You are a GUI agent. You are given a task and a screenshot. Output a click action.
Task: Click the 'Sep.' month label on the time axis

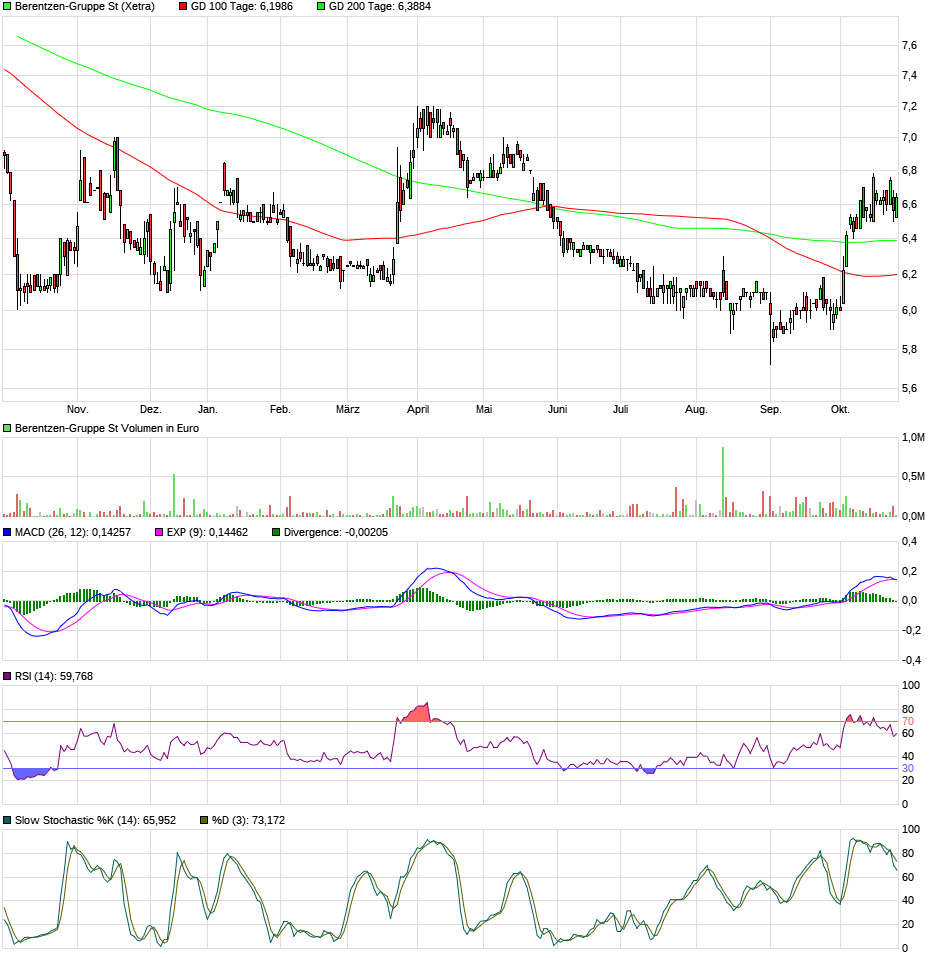pyautogui.click(x=771, y=409)
